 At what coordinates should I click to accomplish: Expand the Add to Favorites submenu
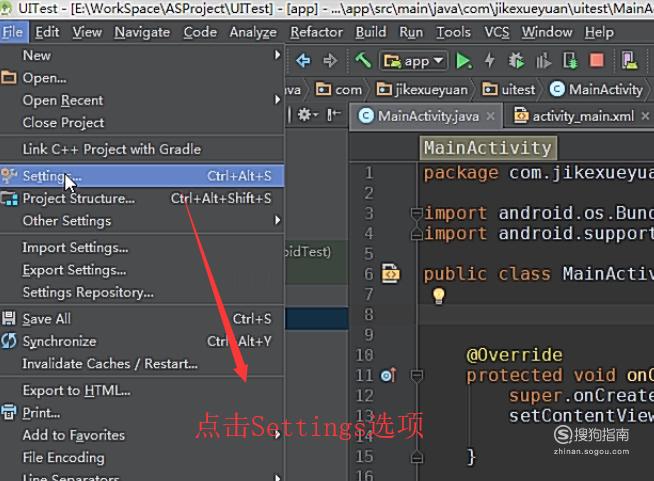tap(142, 435)
